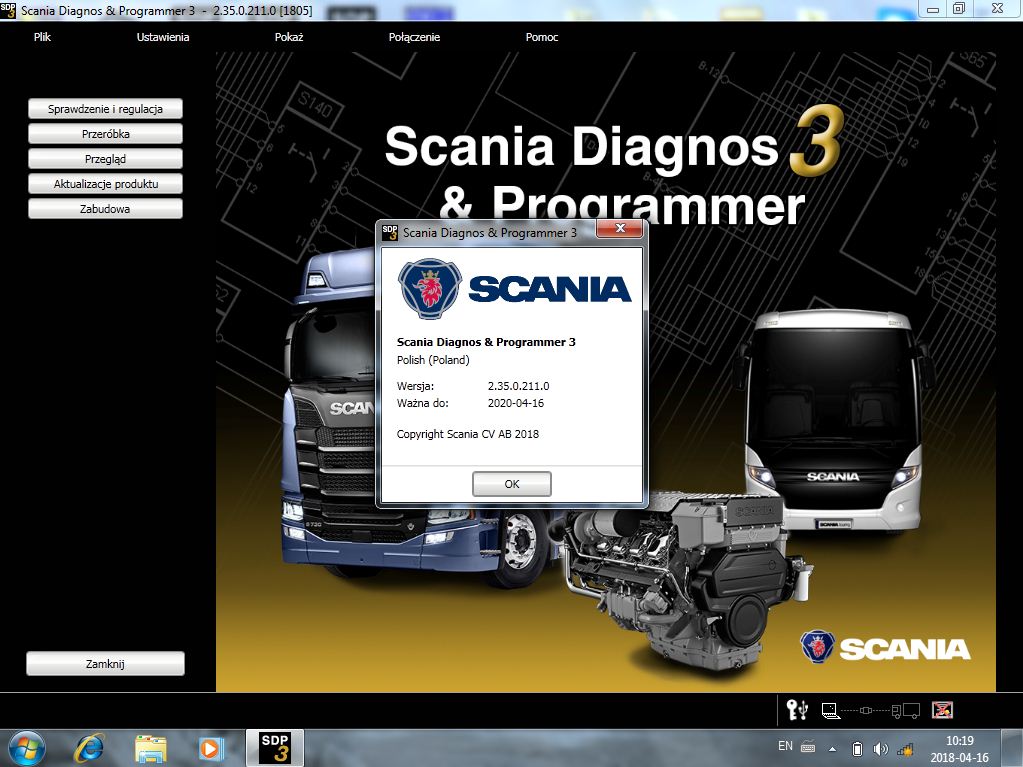The image size is (1023, 767).
Task: Click the computer-to-vehicle connection status icon
Action: click(870, 710)
